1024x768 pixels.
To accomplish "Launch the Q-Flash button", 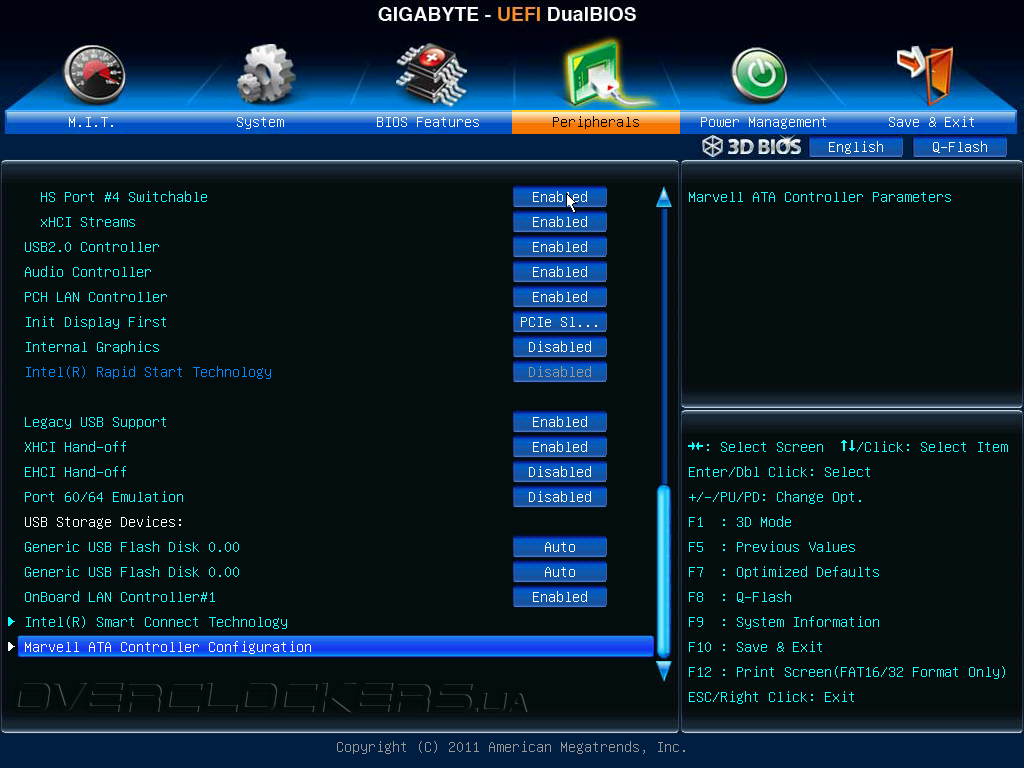I will [x=959, y=147].
